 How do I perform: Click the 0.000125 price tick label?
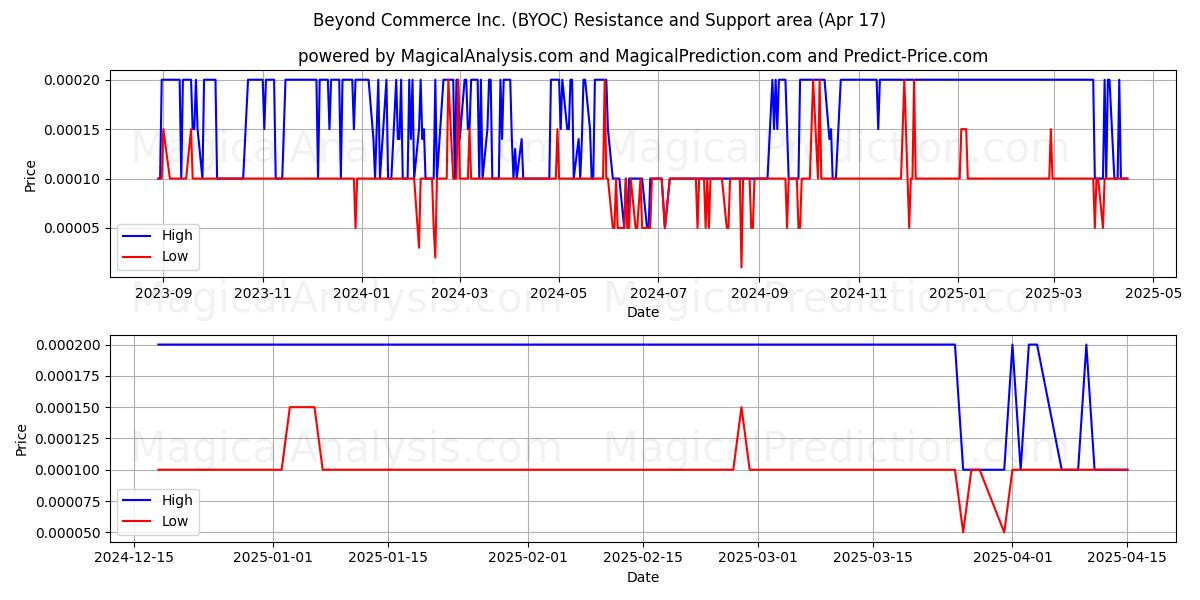(70, 439)
